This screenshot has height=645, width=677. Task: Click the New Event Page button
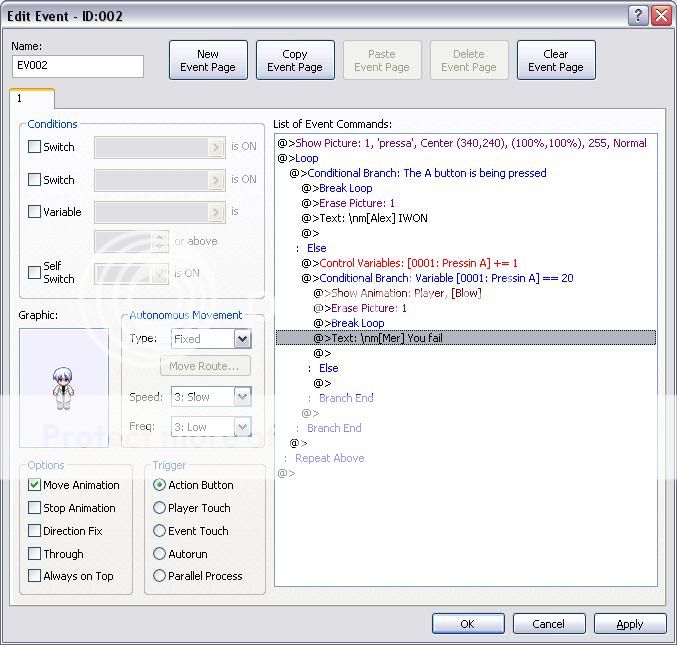(x=208, y=61)
